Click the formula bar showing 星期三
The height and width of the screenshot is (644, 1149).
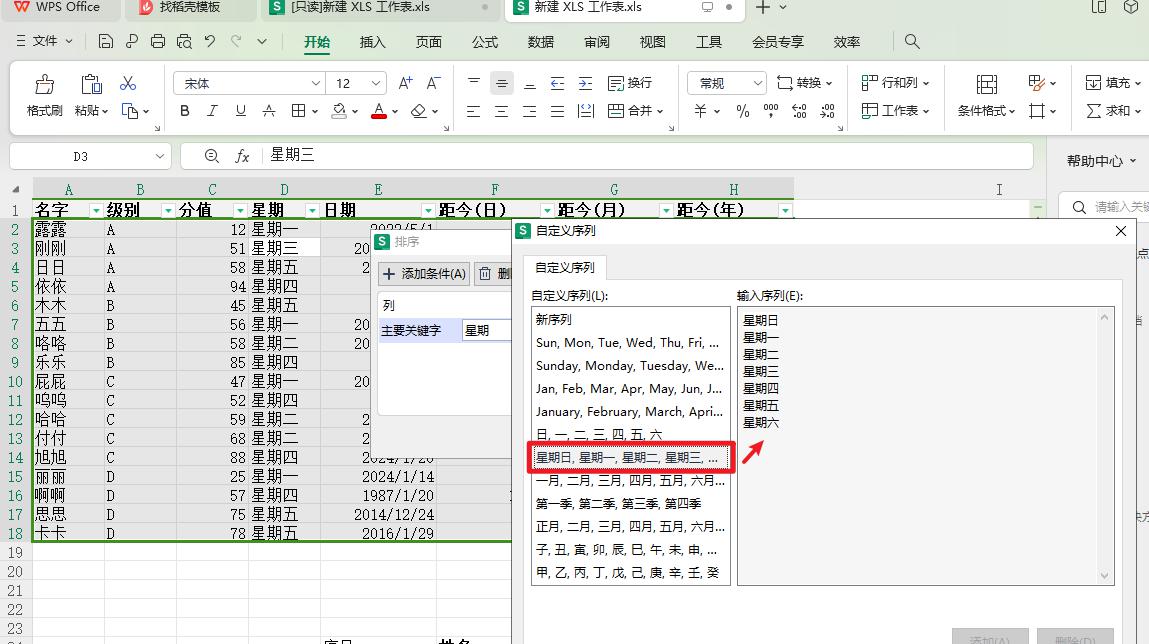click(x=607, y=156)
